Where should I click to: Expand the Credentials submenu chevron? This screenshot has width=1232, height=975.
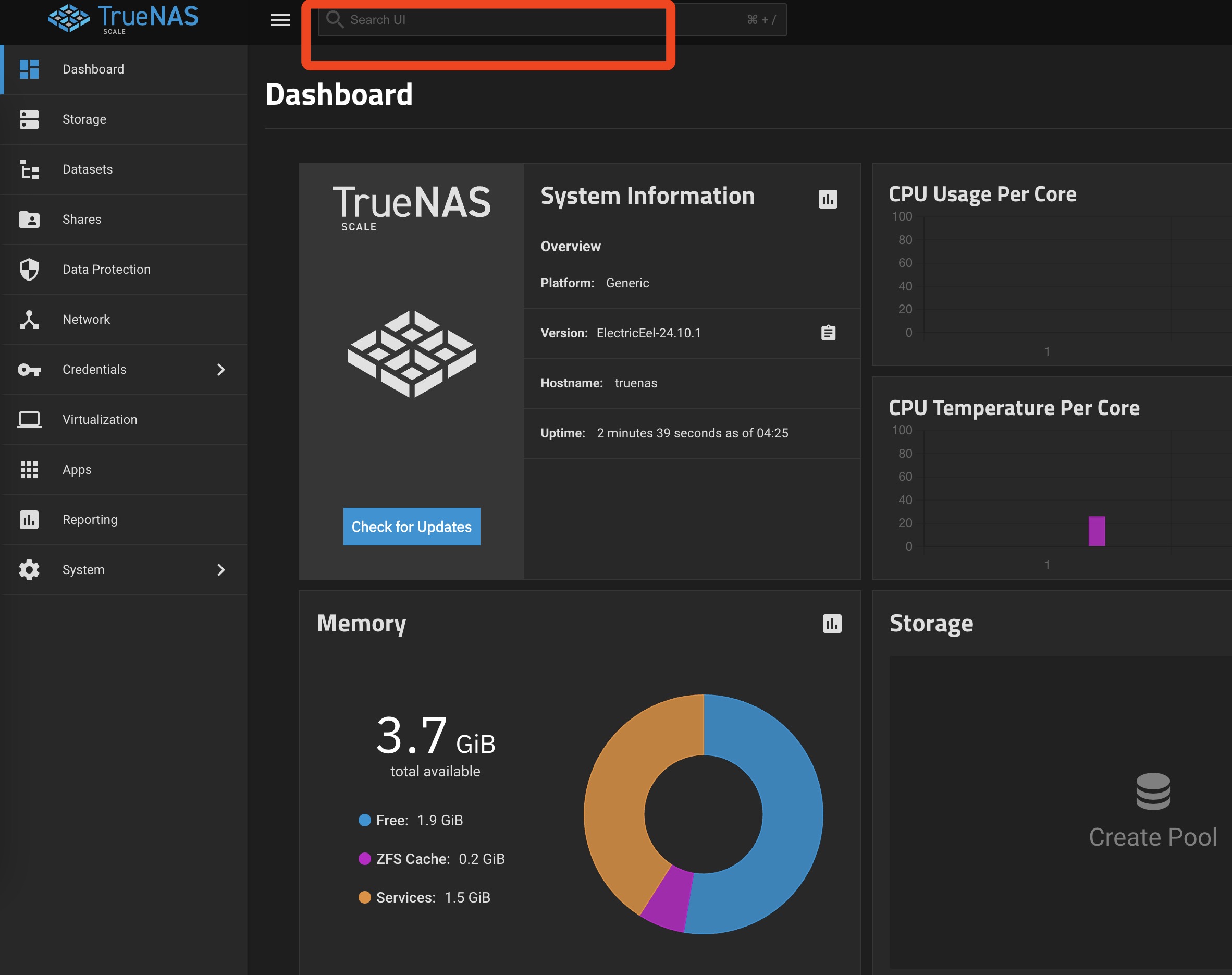[221, 370]
